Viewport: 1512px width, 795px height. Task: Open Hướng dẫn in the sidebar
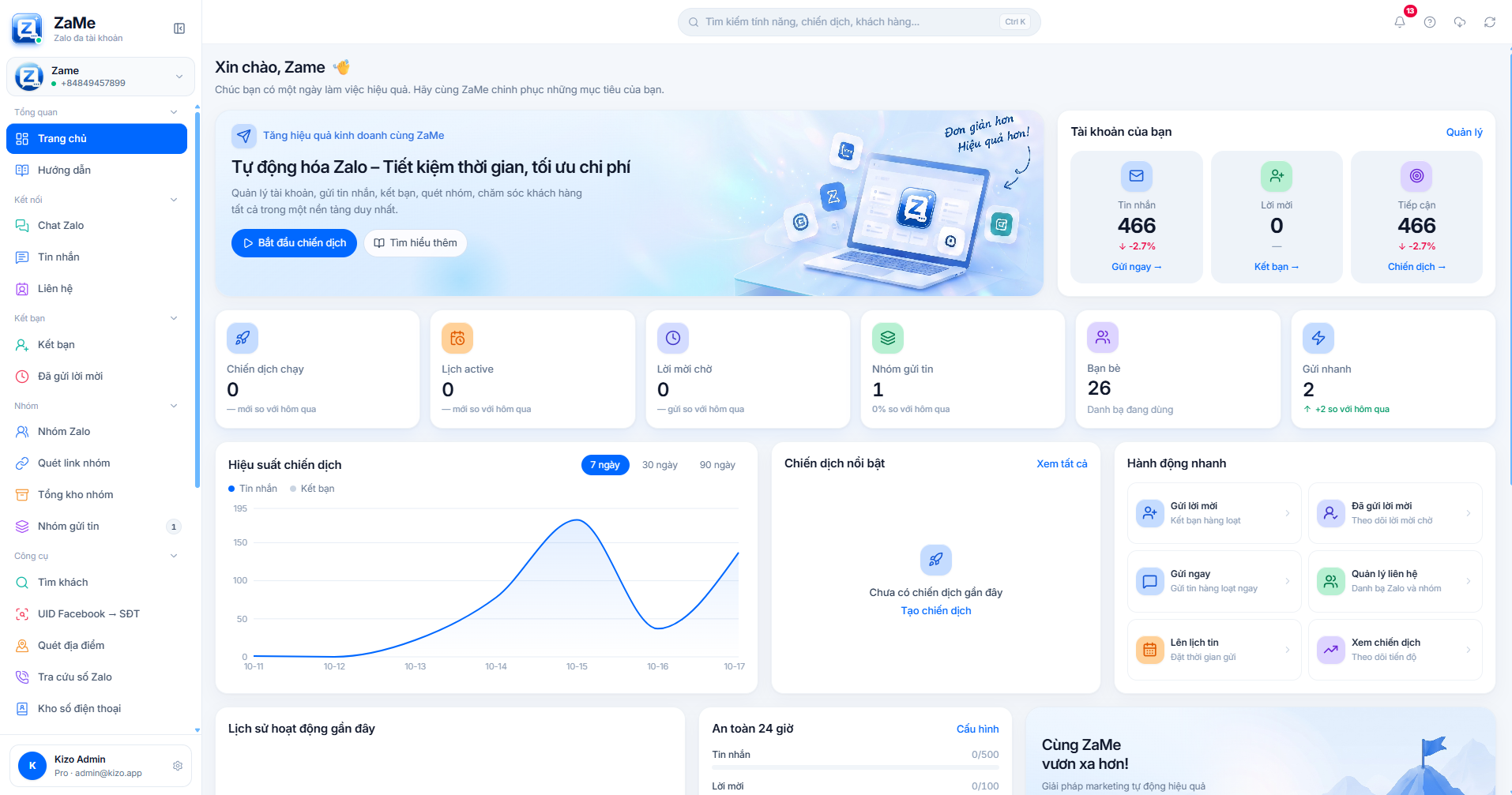tap(96, 171)
